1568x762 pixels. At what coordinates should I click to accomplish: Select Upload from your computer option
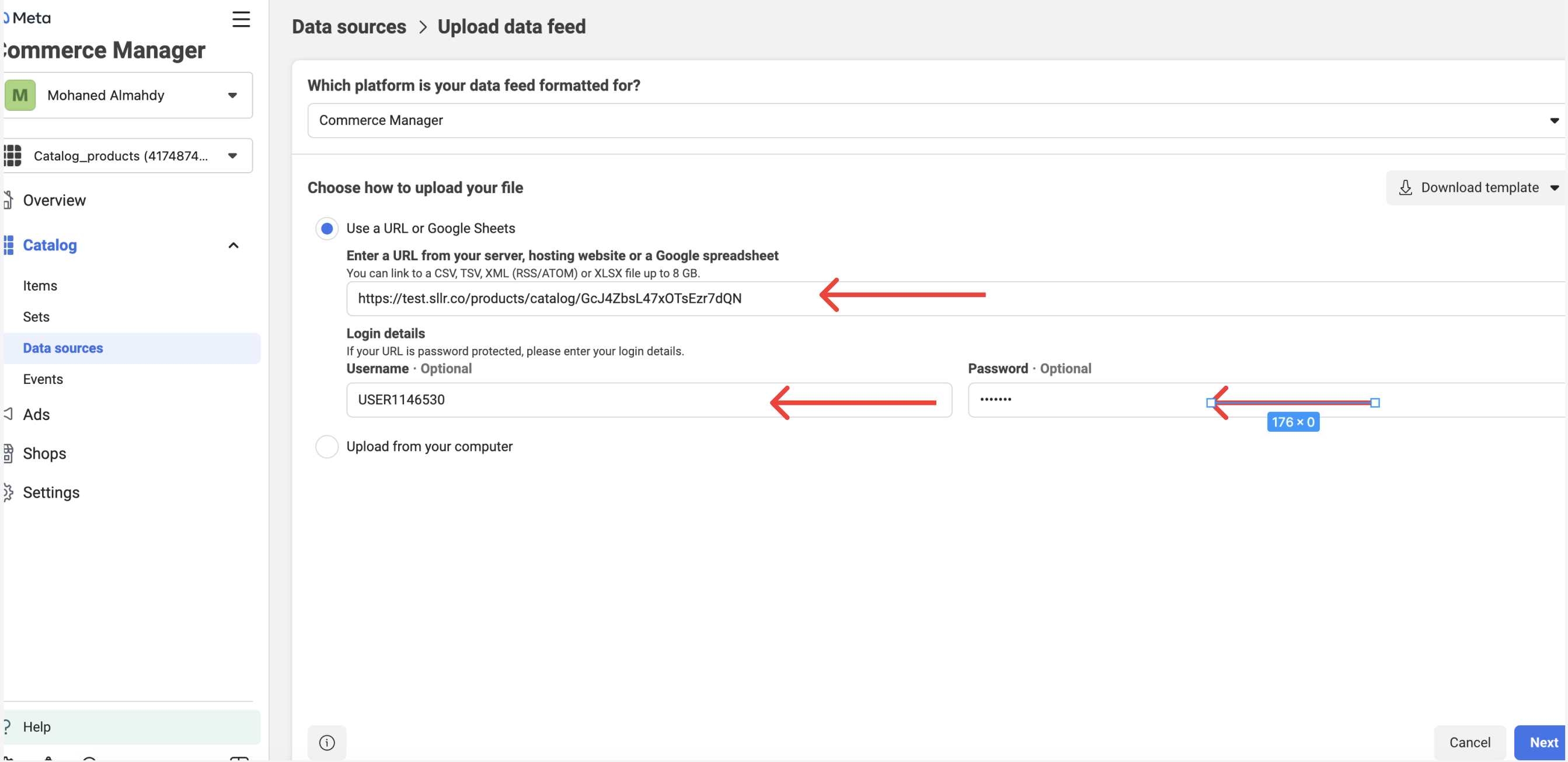point(327,446)
